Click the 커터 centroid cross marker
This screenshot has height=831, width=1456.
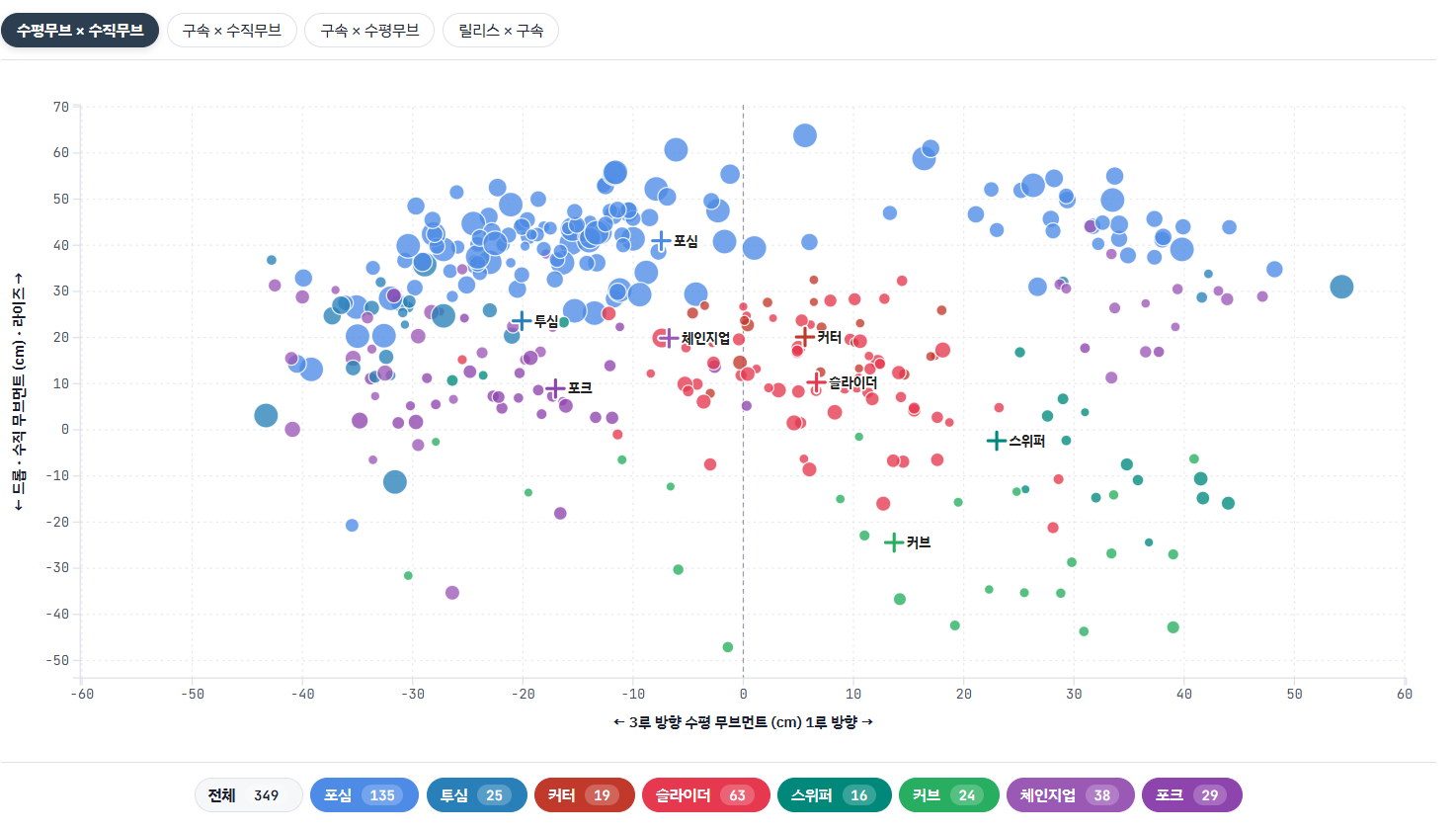pos(805,338)
